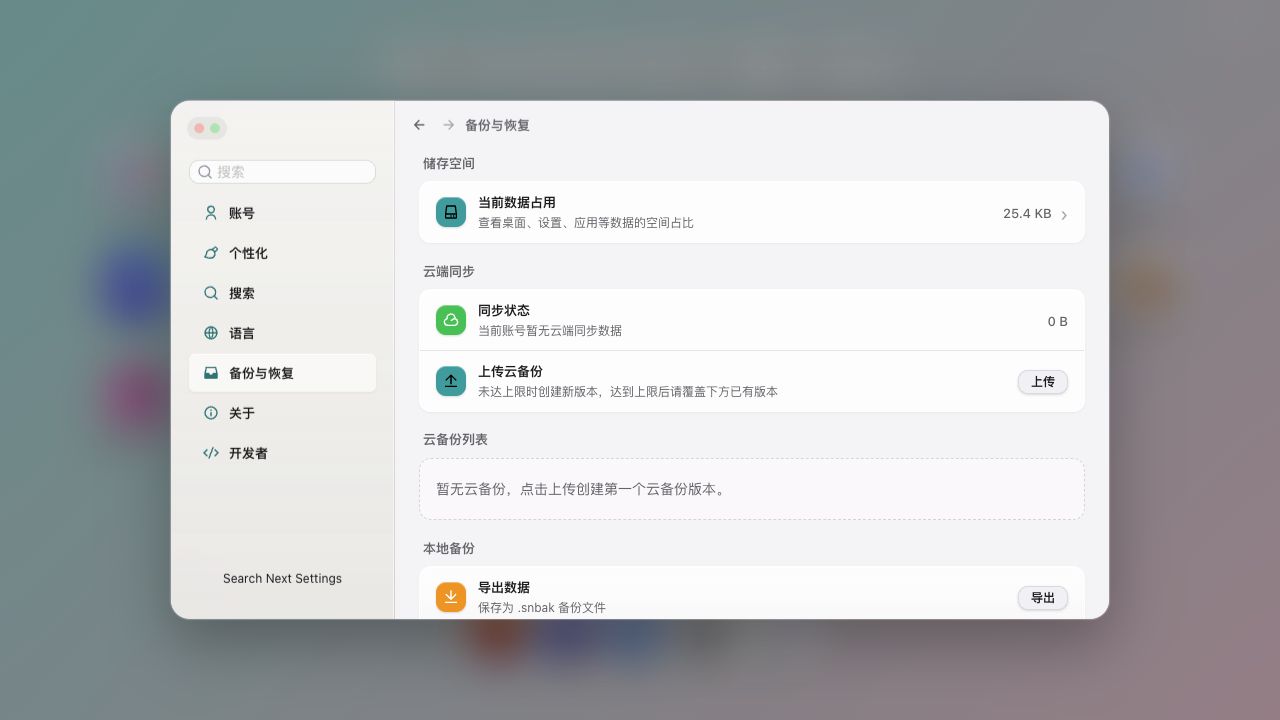Click the disk icon of 当前数据占用
Screen dimensions: 1280x720
pos(451,212)
